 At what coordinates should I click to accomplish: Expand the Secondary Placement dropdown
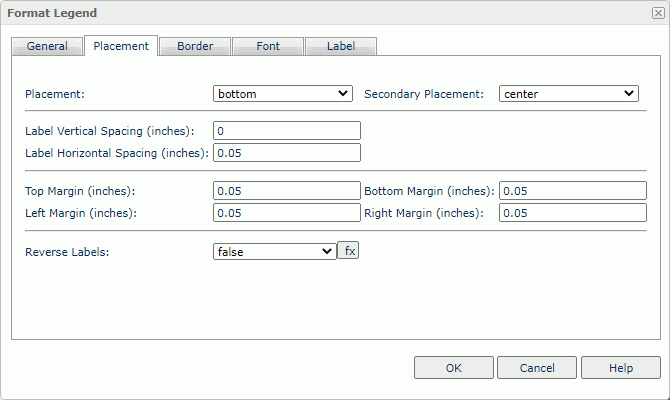568,93
